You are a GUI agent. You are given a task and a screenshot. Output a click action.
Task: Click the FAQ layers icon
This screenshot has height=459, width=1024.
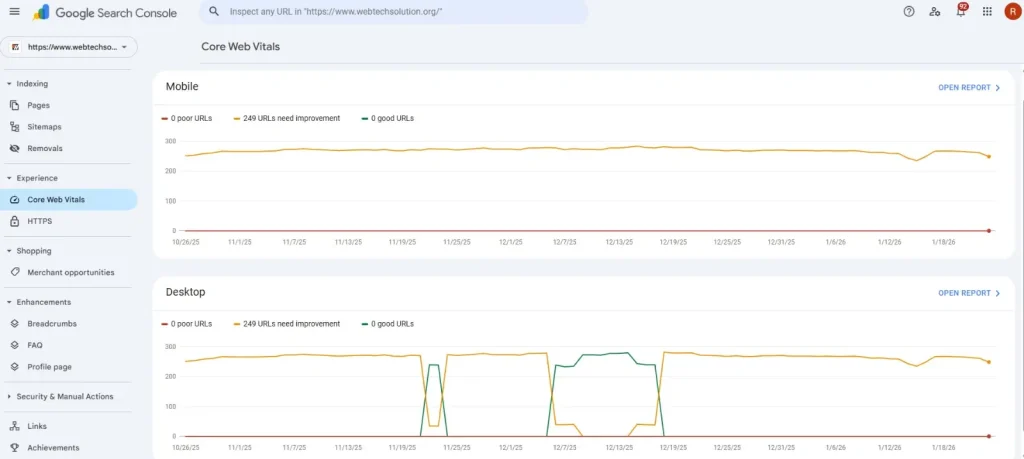click(x=15, y=345)
